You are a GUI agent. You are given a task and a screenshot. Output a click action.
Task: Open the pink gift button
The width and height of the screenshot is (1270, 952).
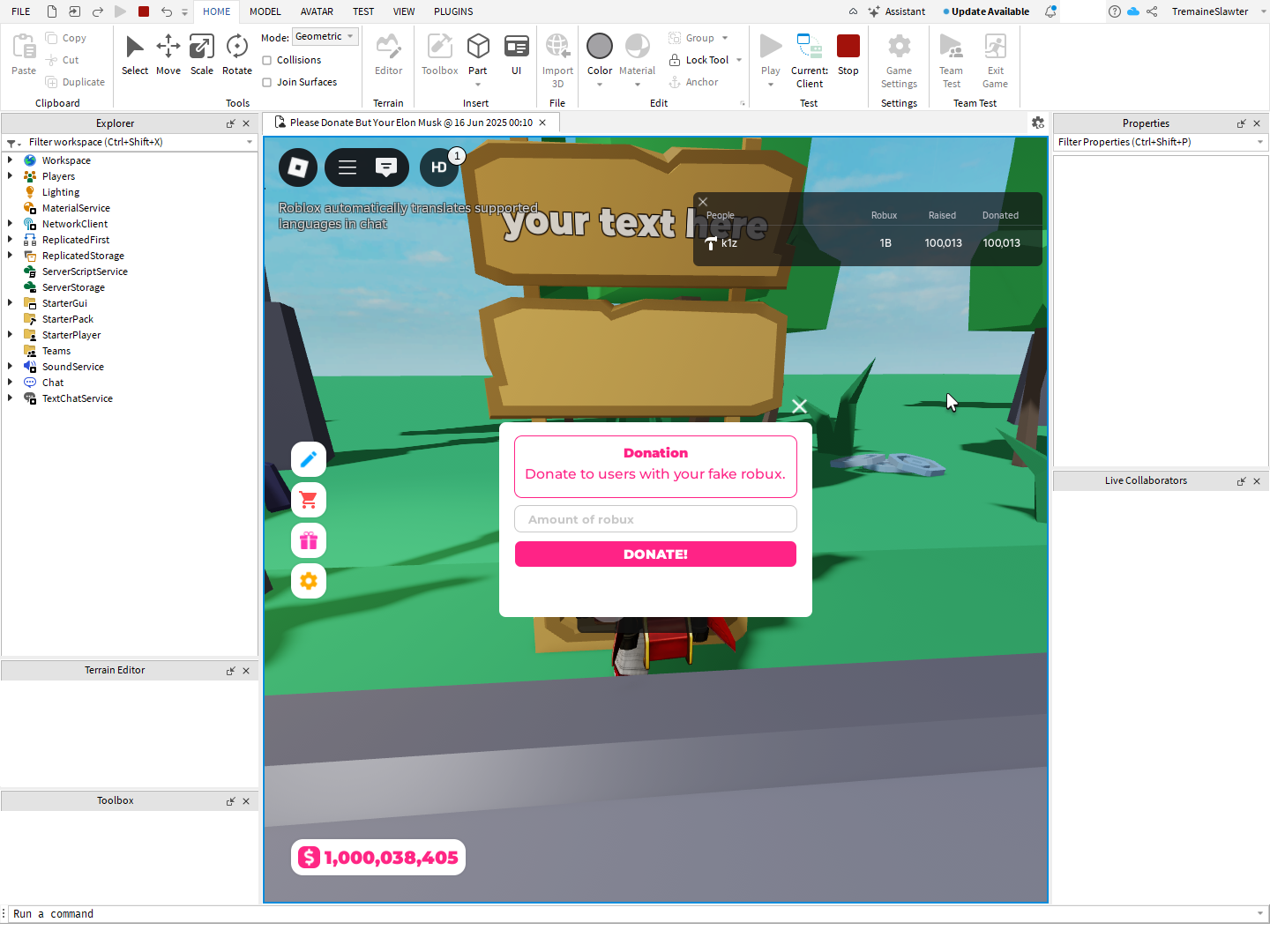tap(309, 540)
